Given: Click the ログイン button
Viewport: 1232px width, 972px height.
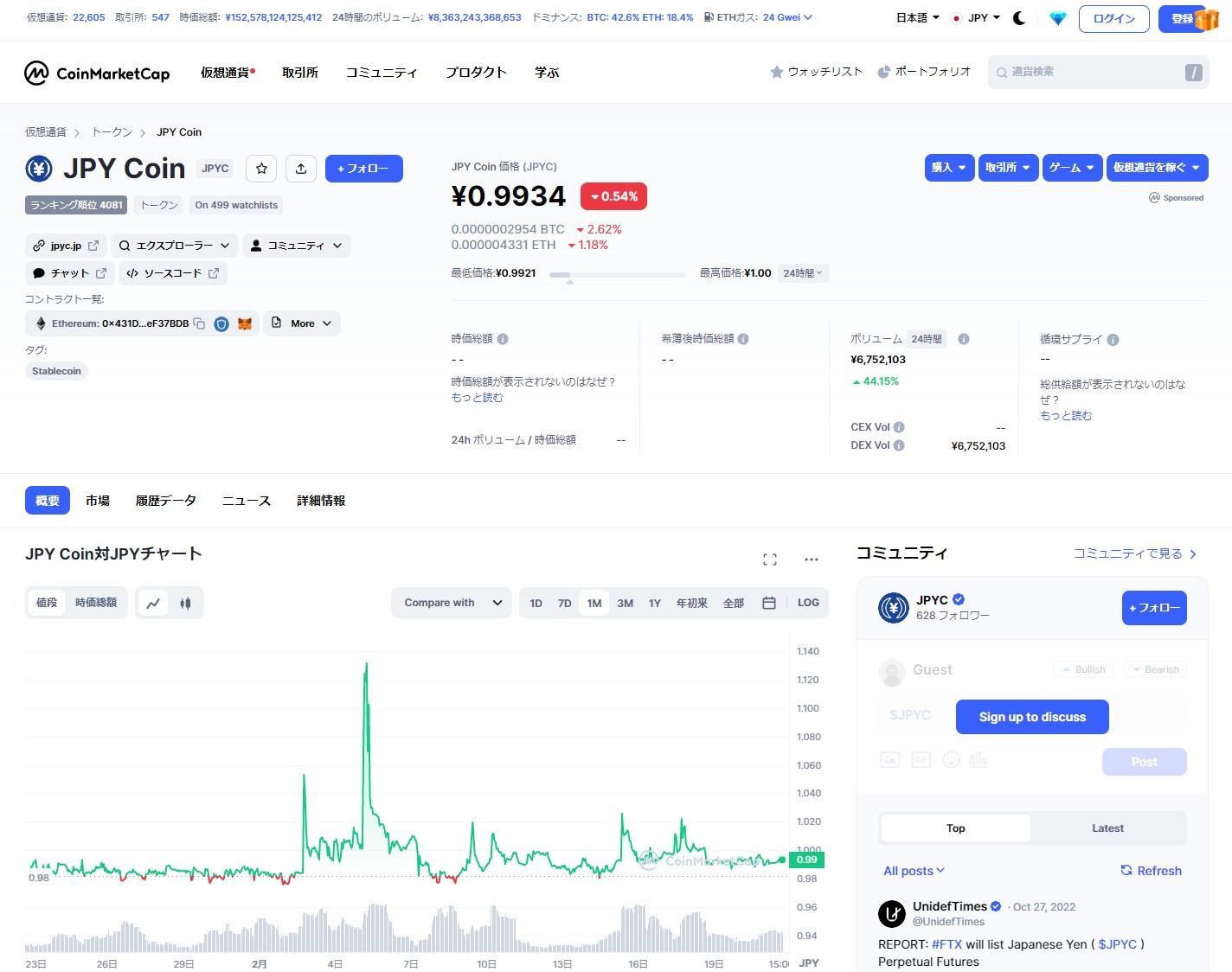Looking at the screenshot, I should click(x=1113, y=18).
